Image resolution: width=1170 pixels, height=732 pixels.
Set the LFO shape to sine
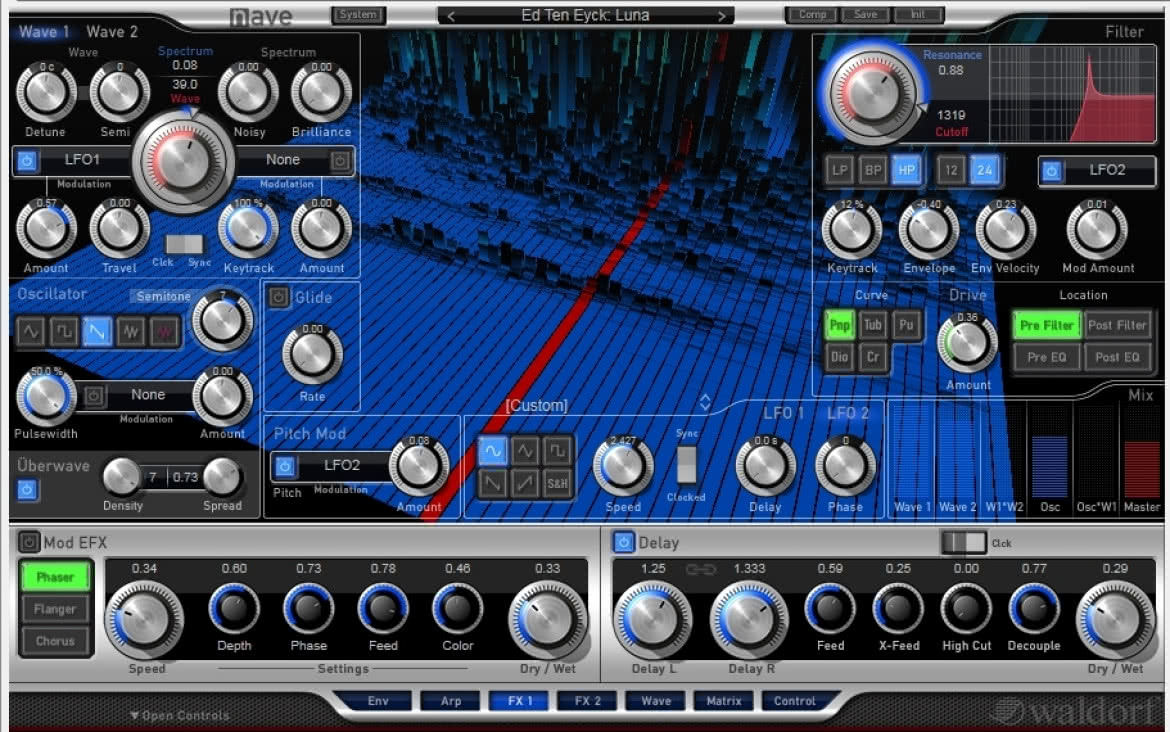492,451
